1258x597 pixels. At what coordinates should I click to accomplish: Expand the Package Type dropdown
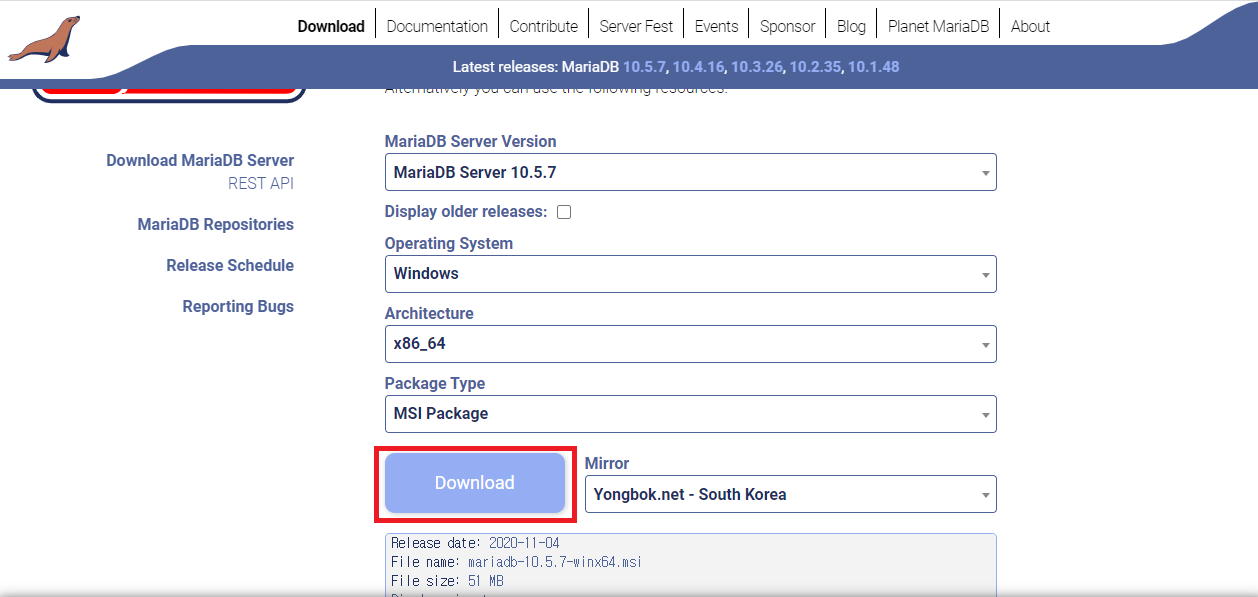pyautogui.click(x=690, y=414)
